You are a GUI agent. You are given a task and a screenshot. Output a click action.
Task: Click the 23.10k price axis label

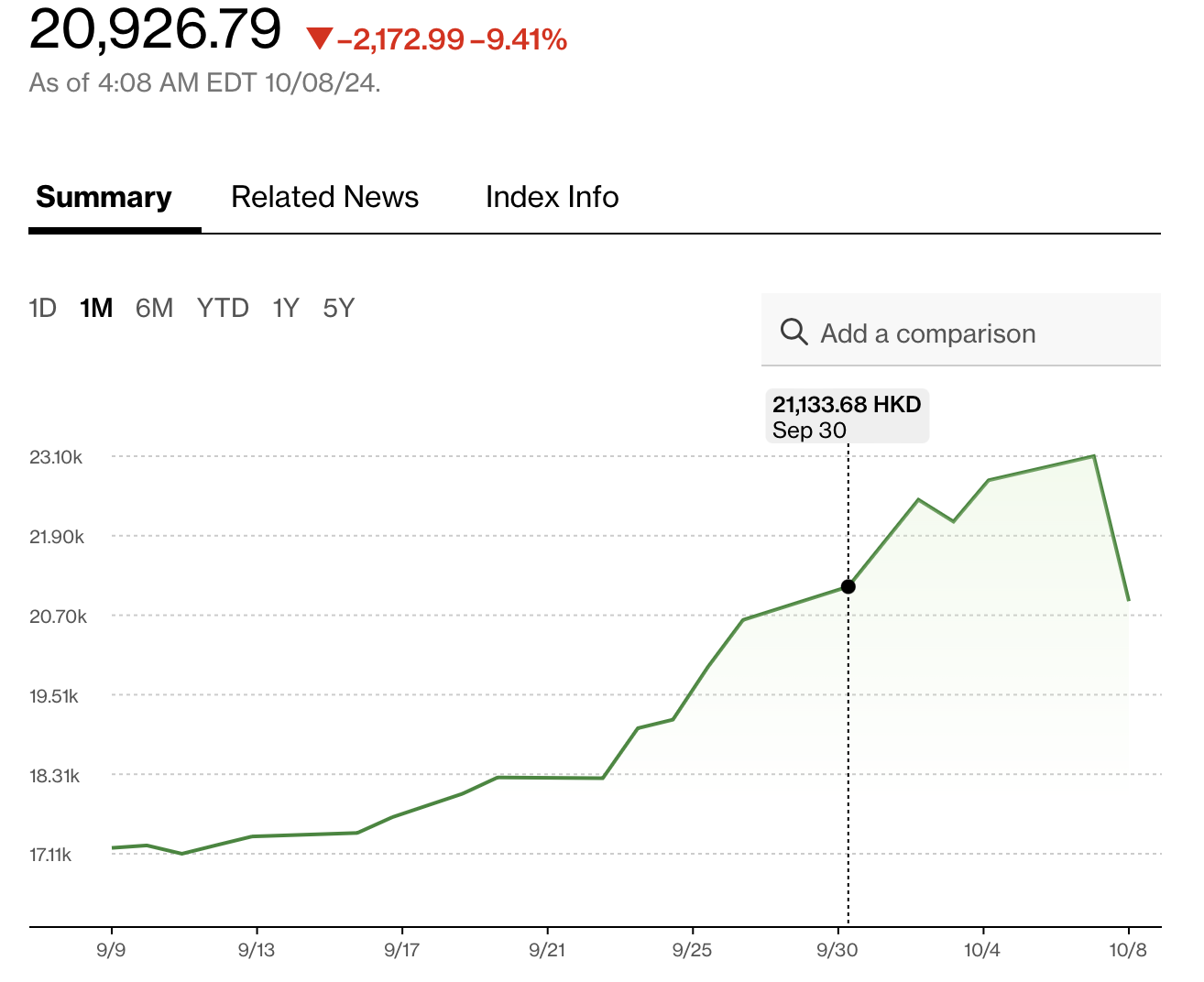[x=56, y=457]
